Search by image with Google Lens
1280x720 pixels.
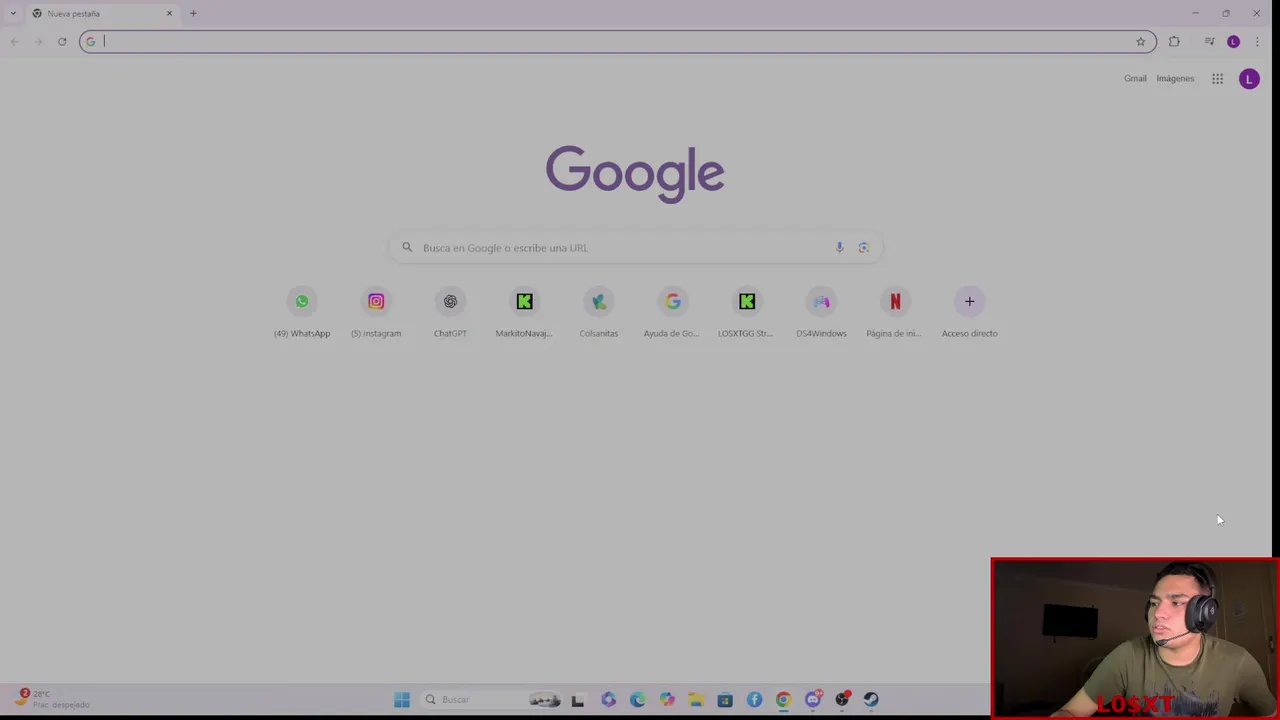[864, 248]
